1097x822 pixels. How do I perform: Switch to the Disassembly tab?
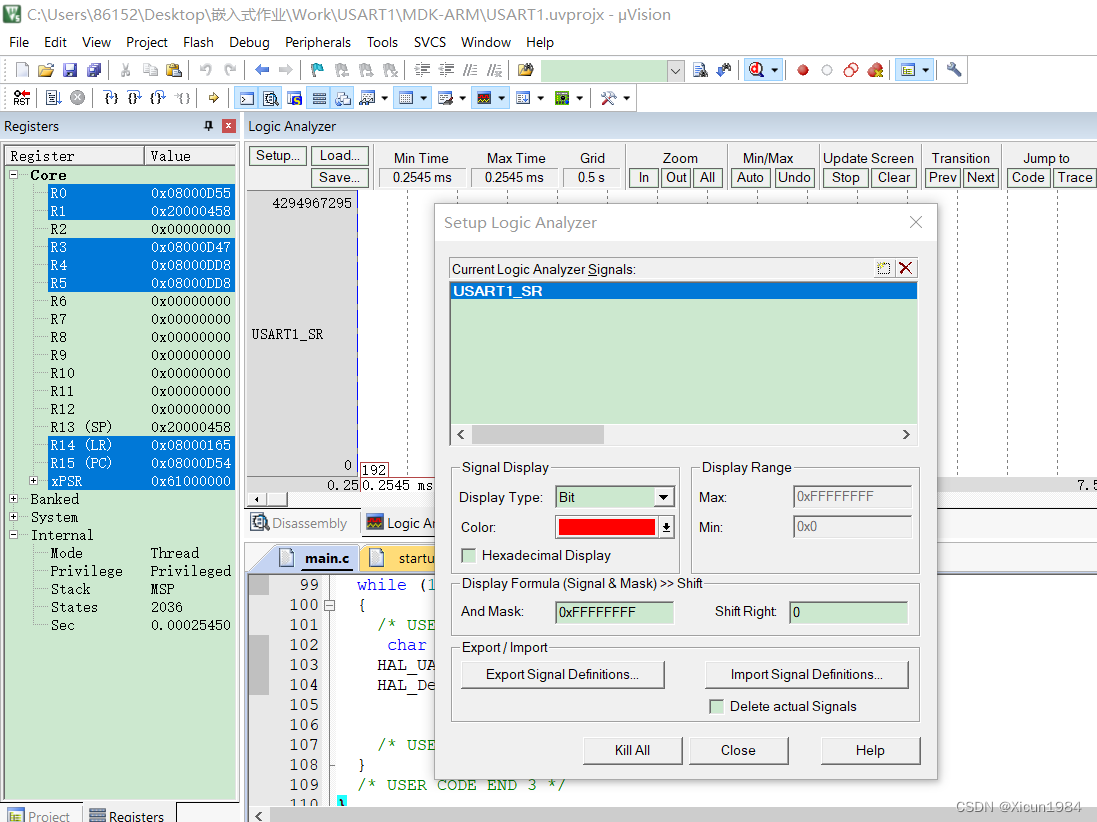click(299, 523)
